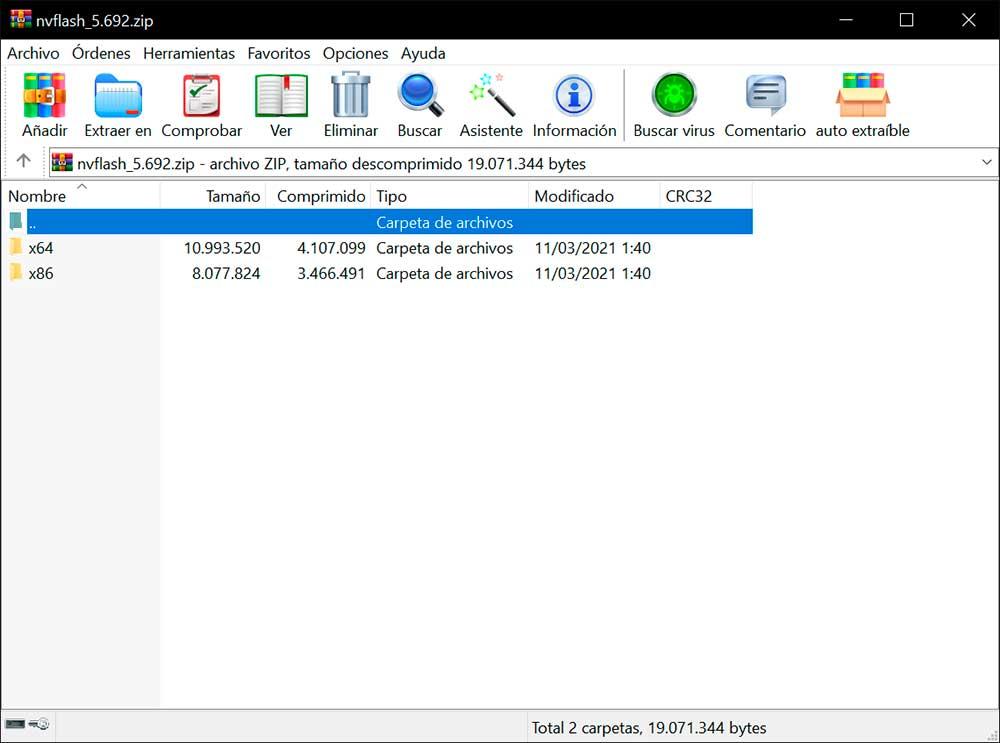Click the x86 row's Carpeta de archivos type
Image resolution: width=1000 pixels, height=743 pixels.
(445, 273)
